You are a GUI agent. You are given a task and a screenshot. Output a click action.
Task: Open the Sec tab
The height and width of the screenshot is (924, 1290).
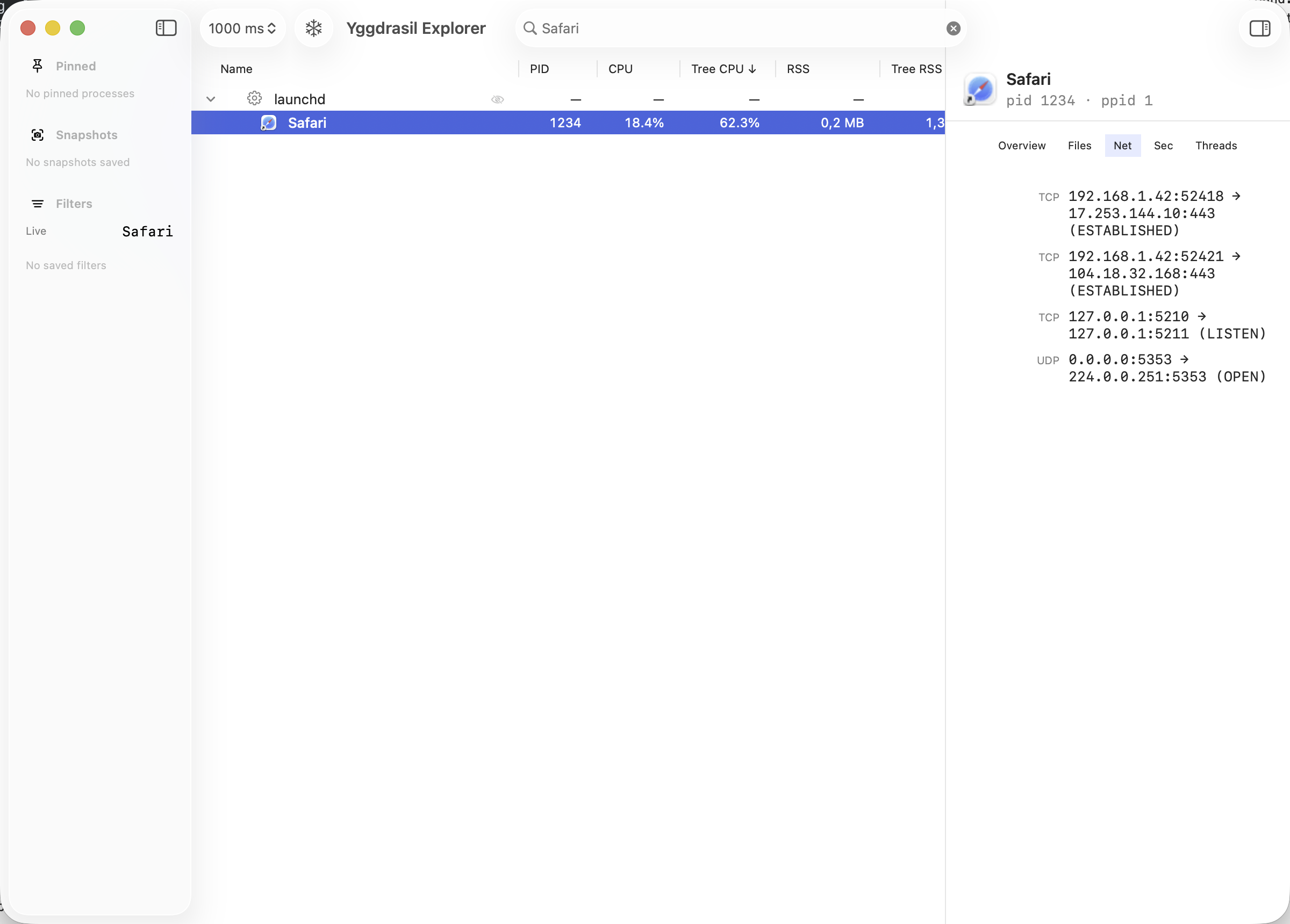1163,146
